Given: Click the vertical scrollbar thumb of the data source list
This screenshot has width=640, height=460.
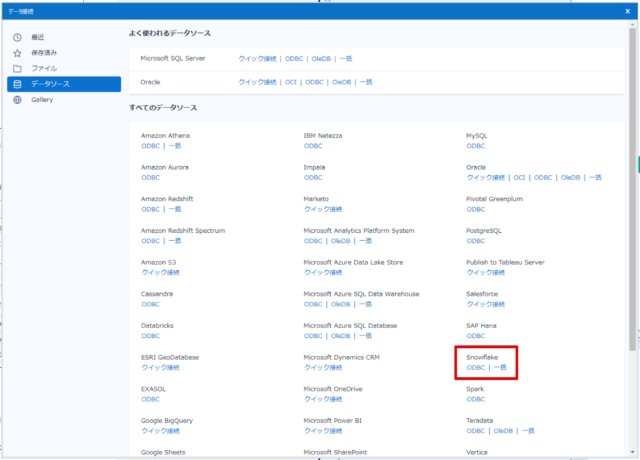Looking at the screenshot, I should pos(632,189).
